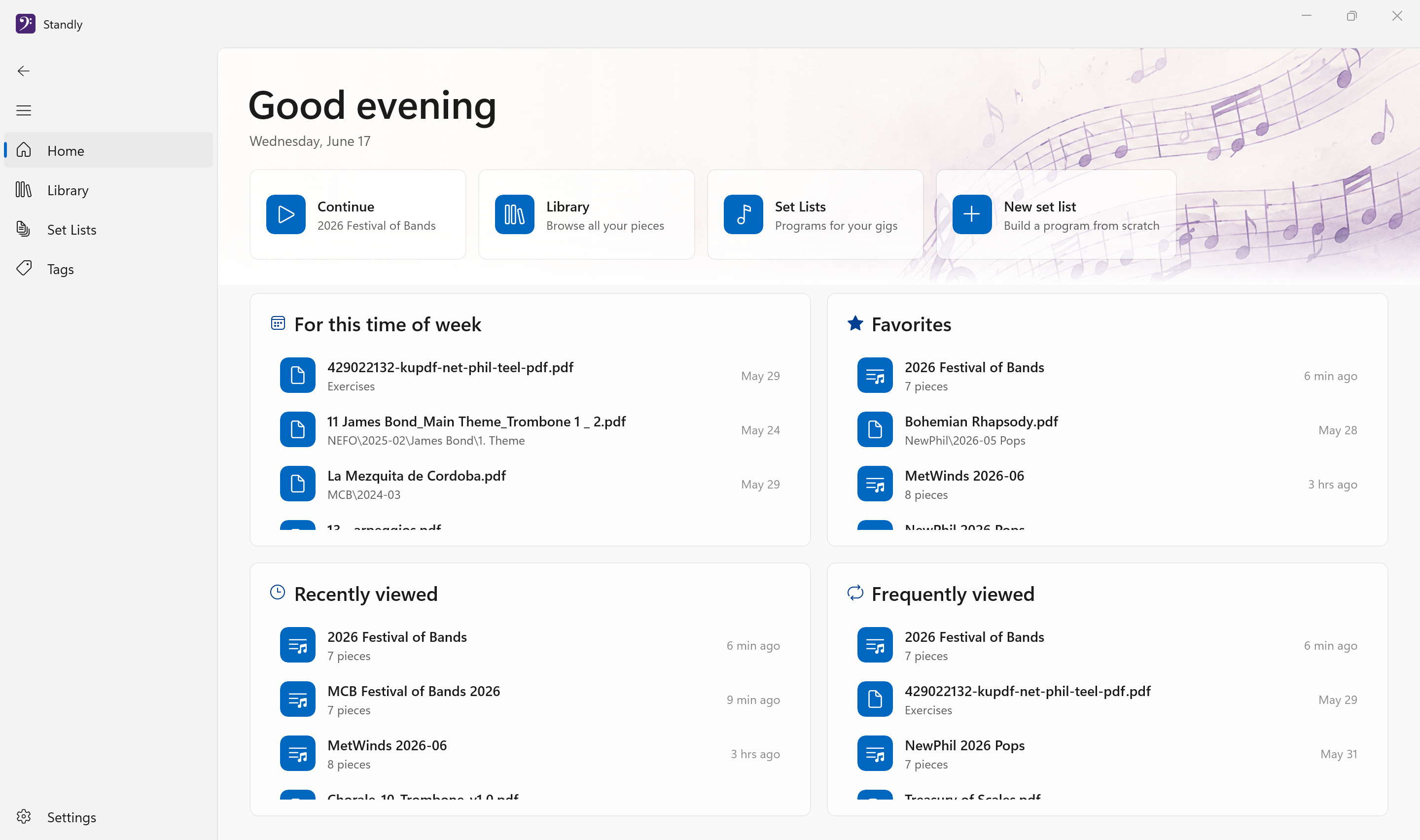The height and width of the screenshot is (840, 1420).
Task: Click the Favorites star icon
Action: (855, 323)
